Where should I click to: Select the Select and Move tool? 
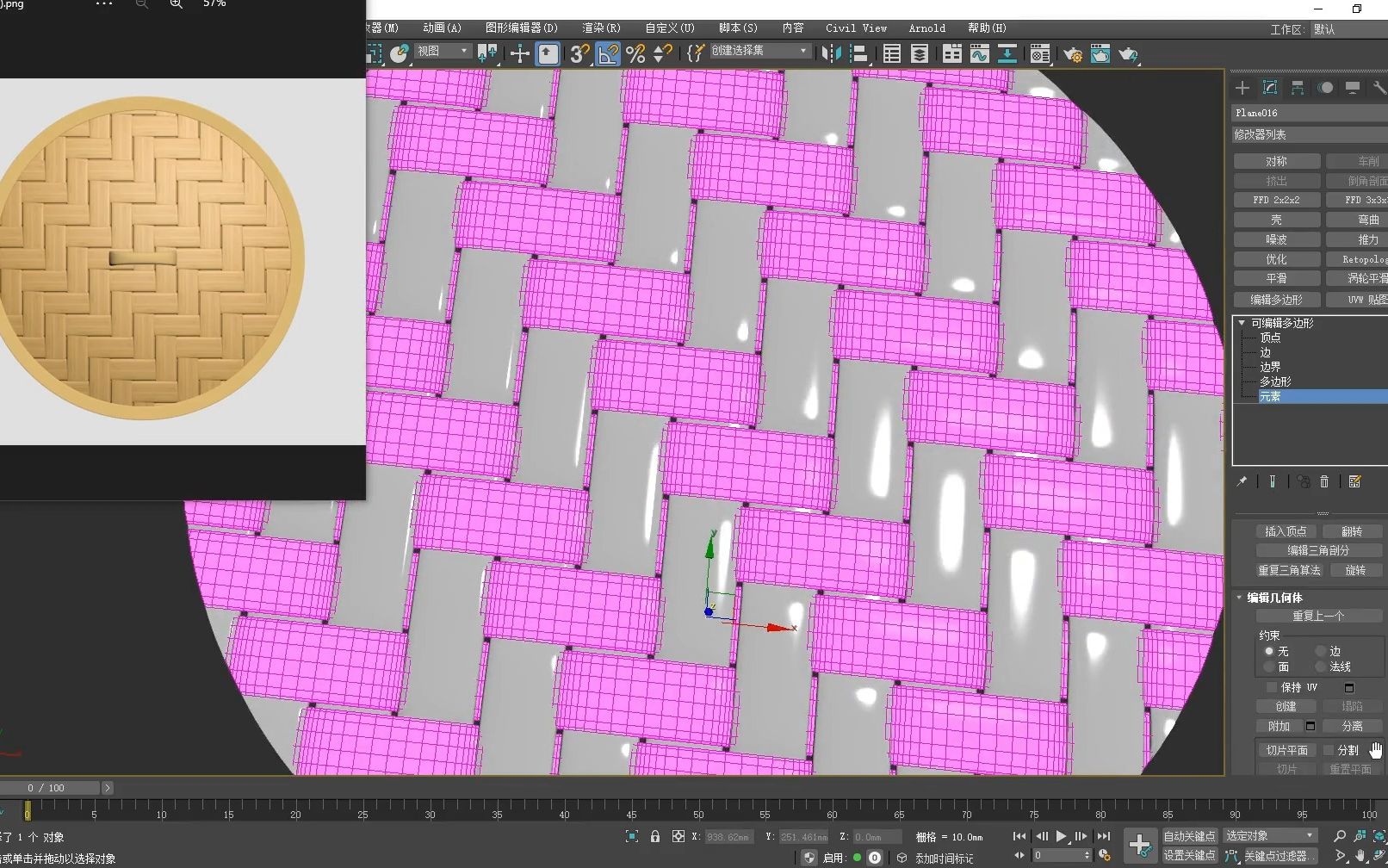[519, 53]
